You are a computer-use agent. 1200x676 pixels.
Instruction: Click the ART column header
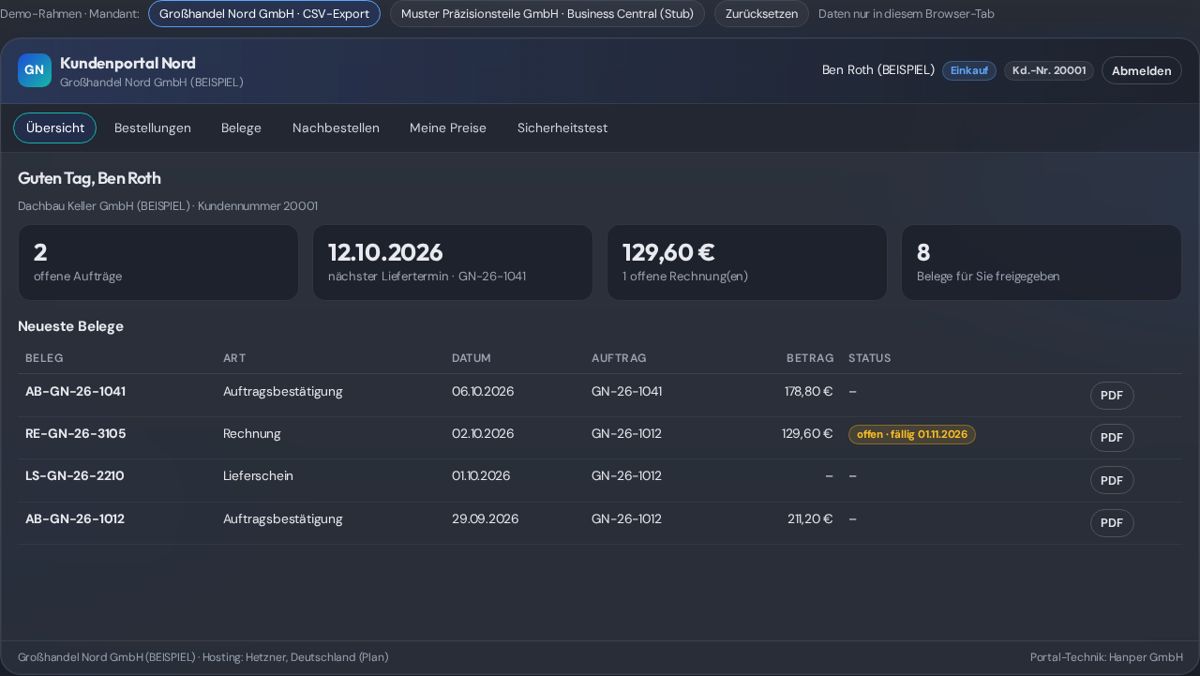click(x=234, y=358)
